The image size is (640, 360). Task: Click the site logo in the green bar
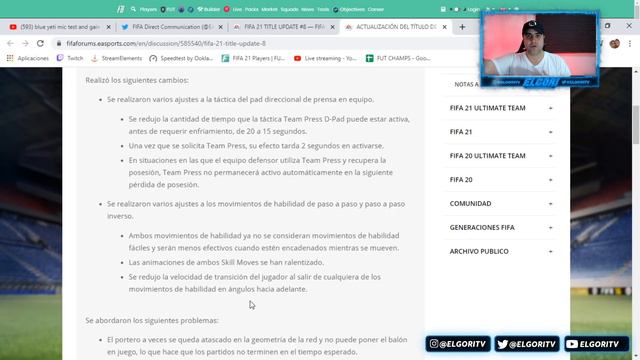[x=120, y=9]
